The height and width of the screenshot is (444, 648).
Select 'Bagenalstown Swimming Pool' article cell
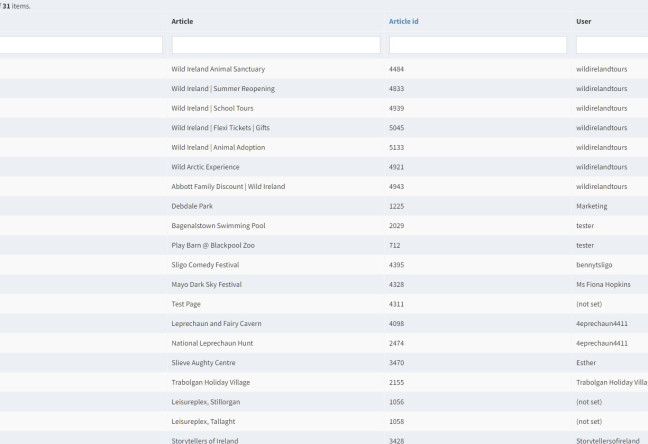coord(218,226)
